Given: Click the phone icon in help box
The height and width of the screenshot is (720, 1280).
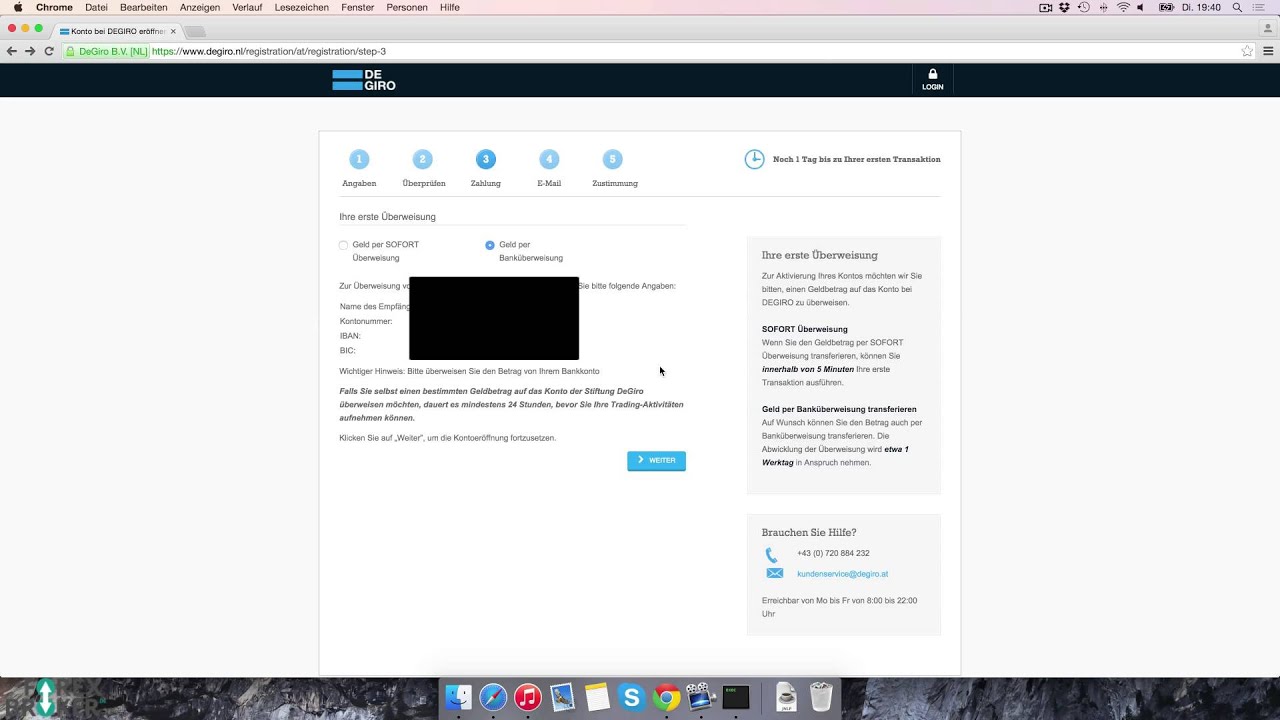Looking at the screenshot, I should [771, 555].
